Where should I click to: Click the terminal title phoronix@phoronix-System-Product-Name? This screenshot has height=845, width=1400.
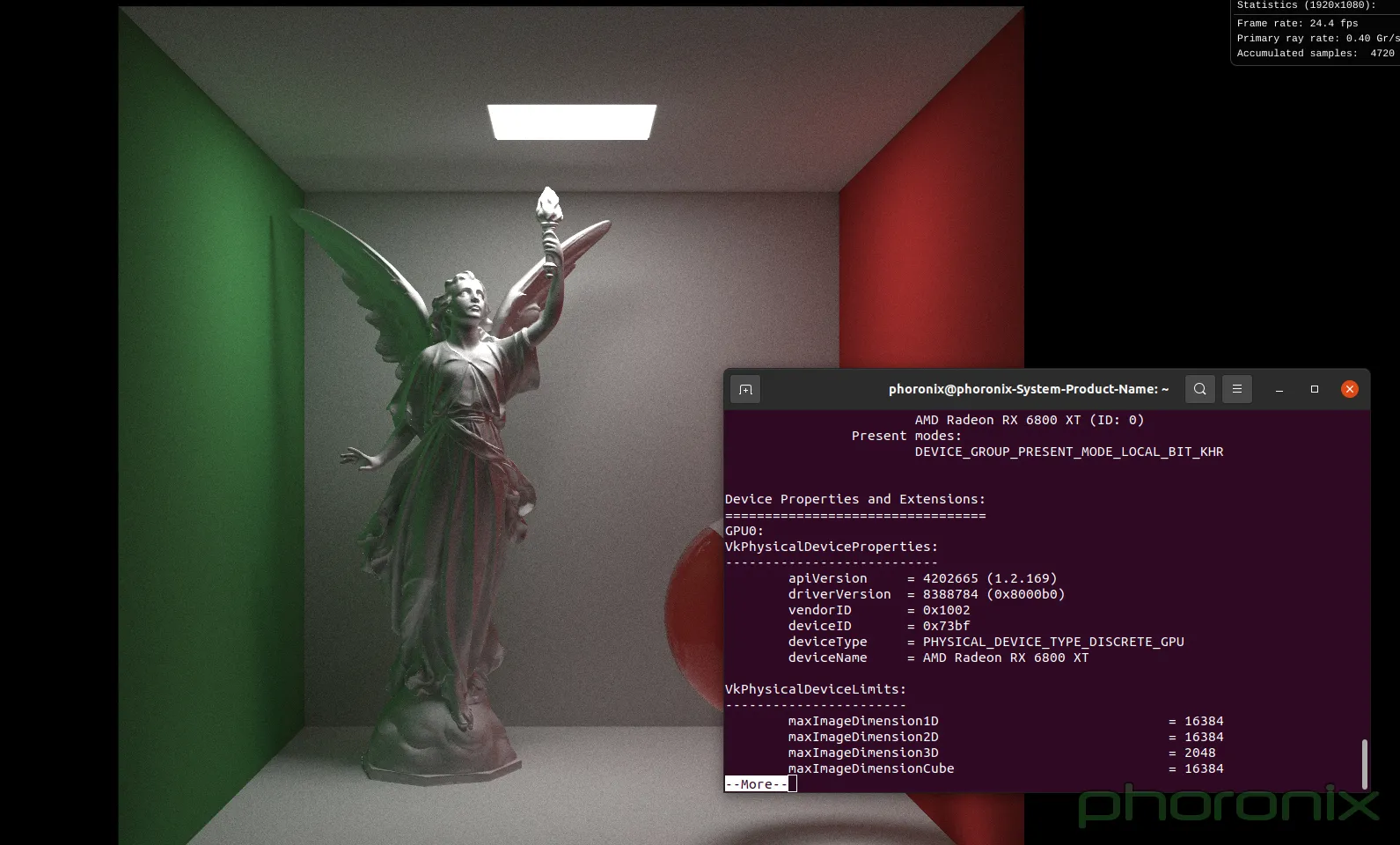(x=1029, y=389)
